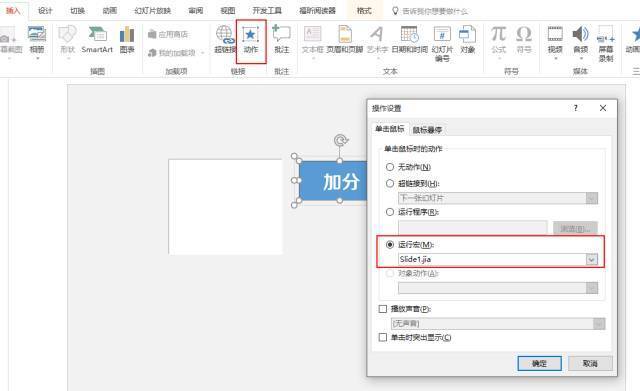The height and width of the screenshot is (391, 640).
Task: Select the 运行程序(R) radio option
Action: click(x=390, y=212)
